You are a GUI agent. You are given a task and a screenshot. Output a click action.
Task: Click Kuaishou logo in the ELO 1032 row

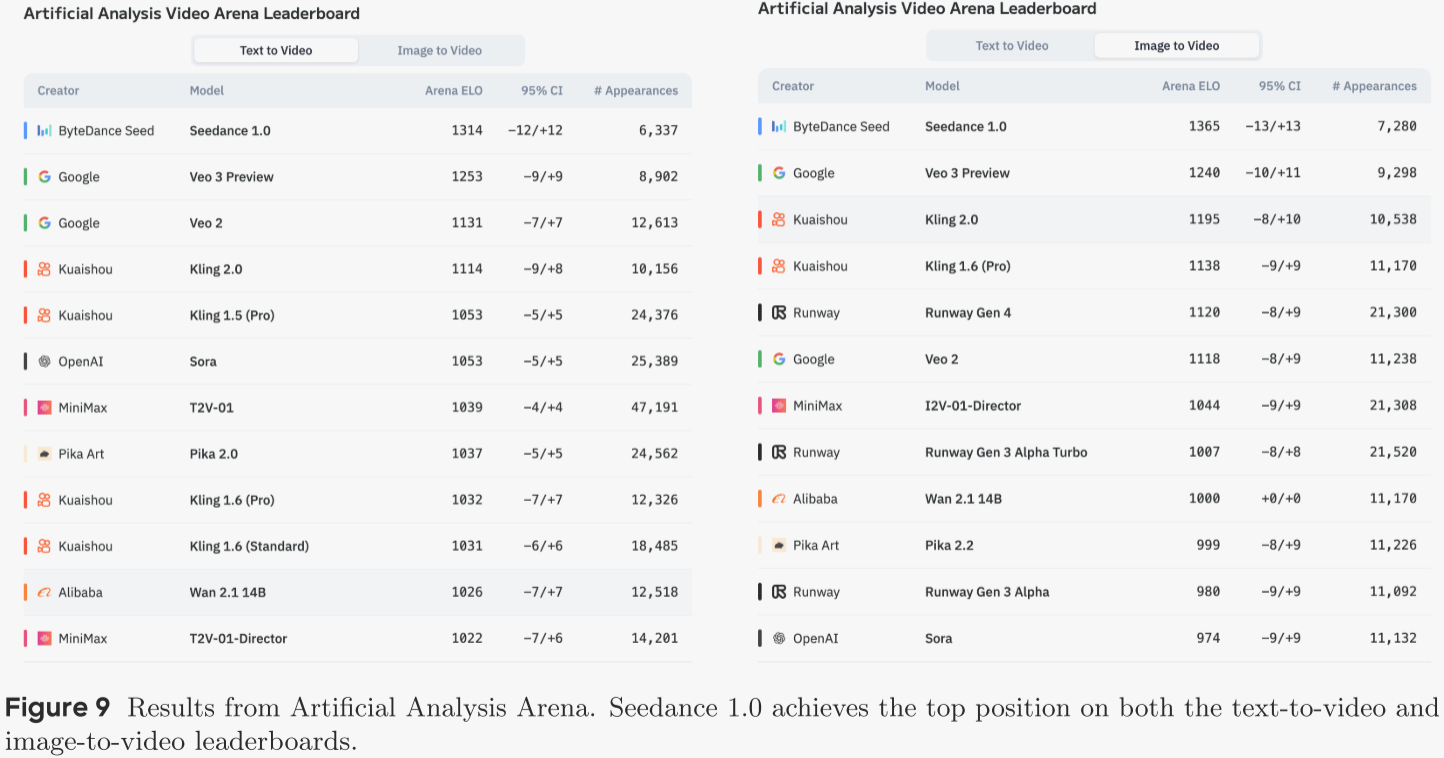tap(44, 500)
